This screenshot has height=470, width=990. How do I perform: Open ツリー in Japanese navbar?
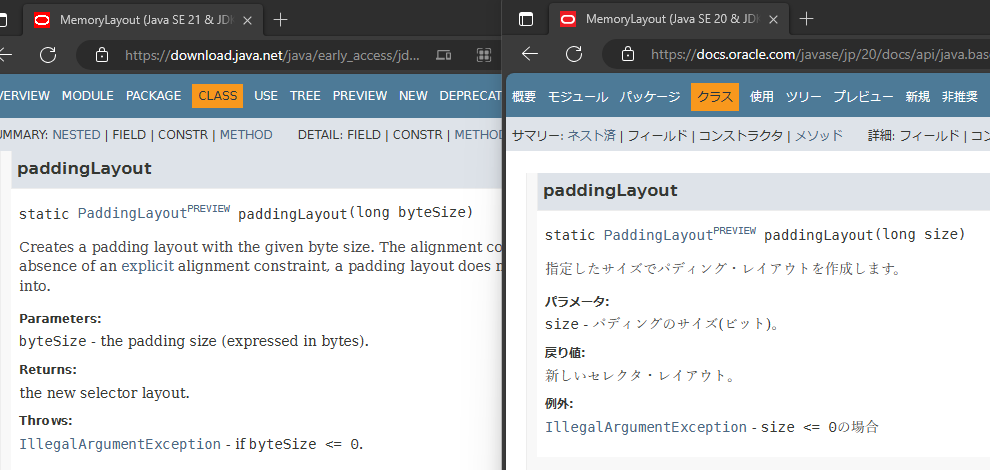(803, 97)
